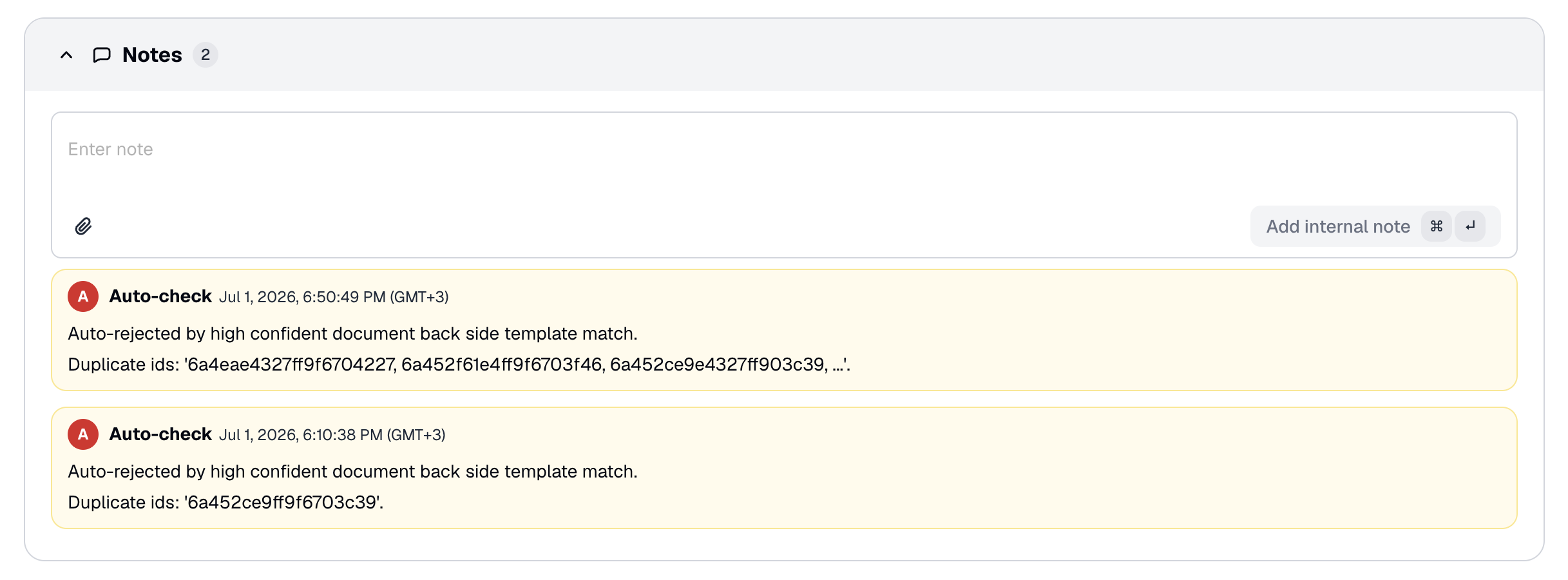Click the notes count badge showing 2
The height and width of the screenshot is (580, 1568).
[206, 55]
